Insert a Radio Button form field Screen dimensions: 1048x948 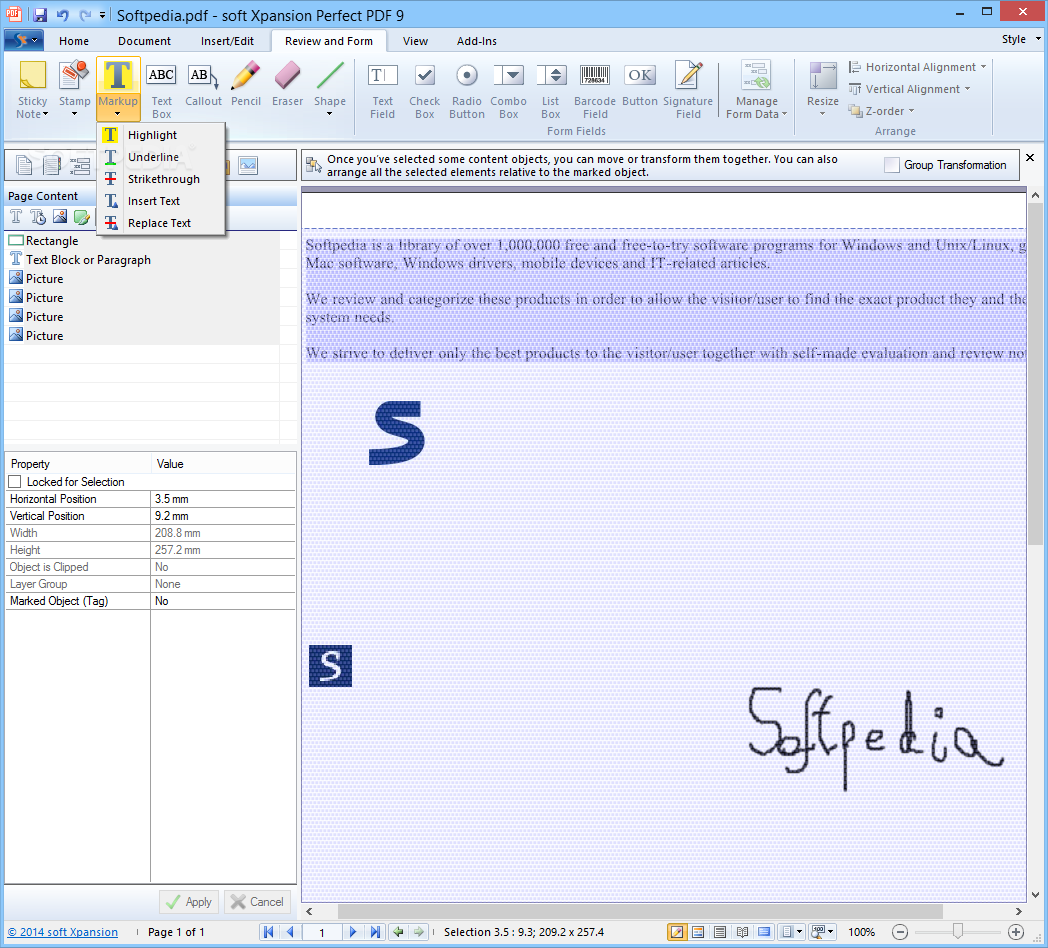[x=467, y=91]
